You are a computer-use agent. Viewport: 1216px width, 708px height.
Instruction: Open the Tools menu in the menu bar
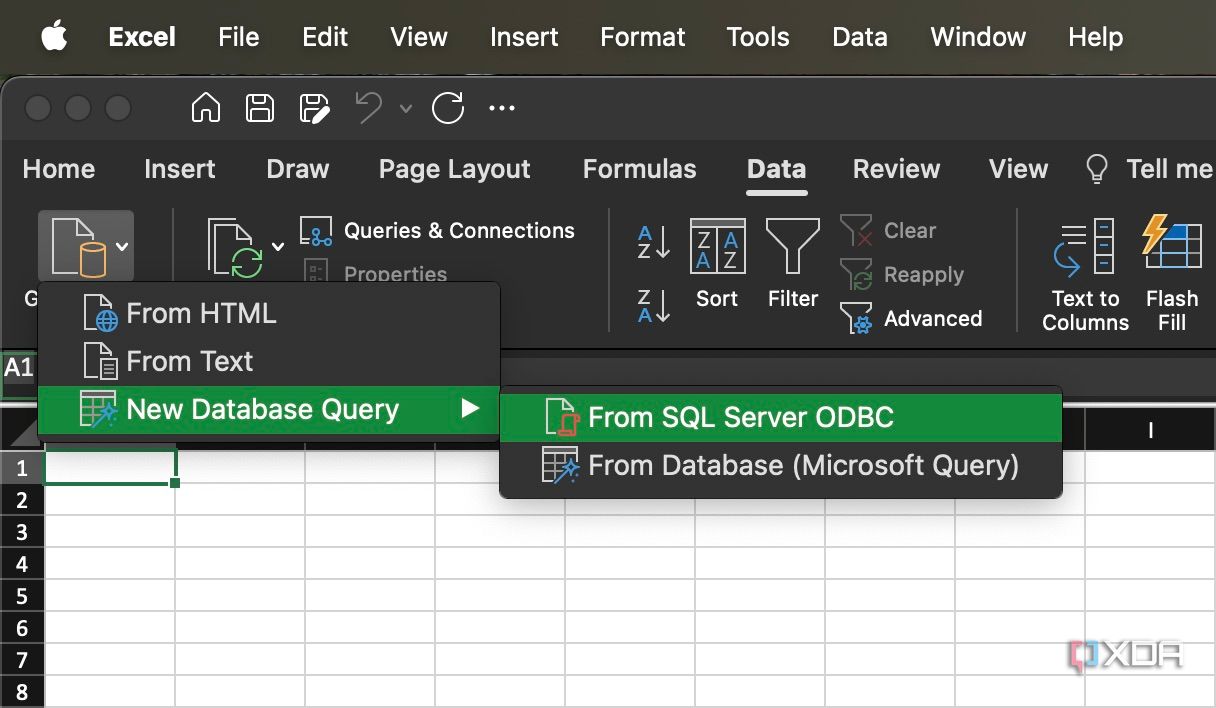757,37
